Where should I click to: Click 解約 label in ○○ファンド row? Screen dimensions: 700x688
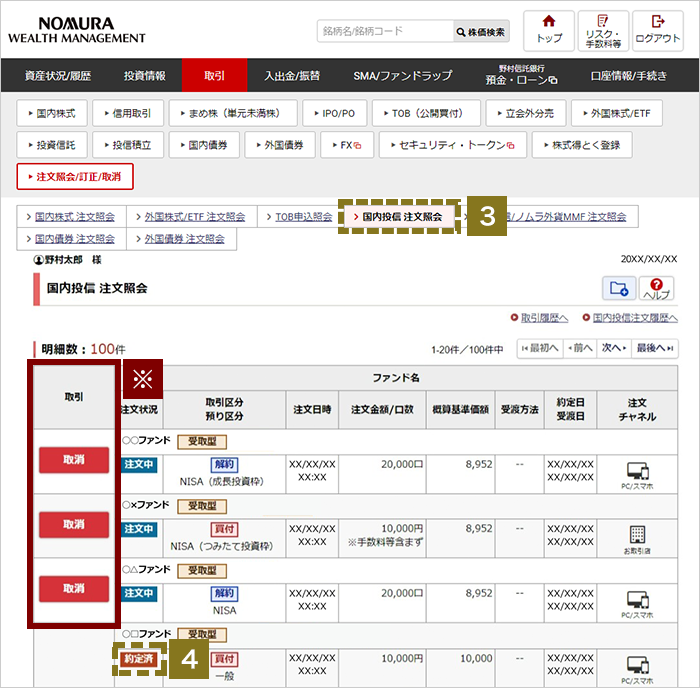tap(224, 465)
